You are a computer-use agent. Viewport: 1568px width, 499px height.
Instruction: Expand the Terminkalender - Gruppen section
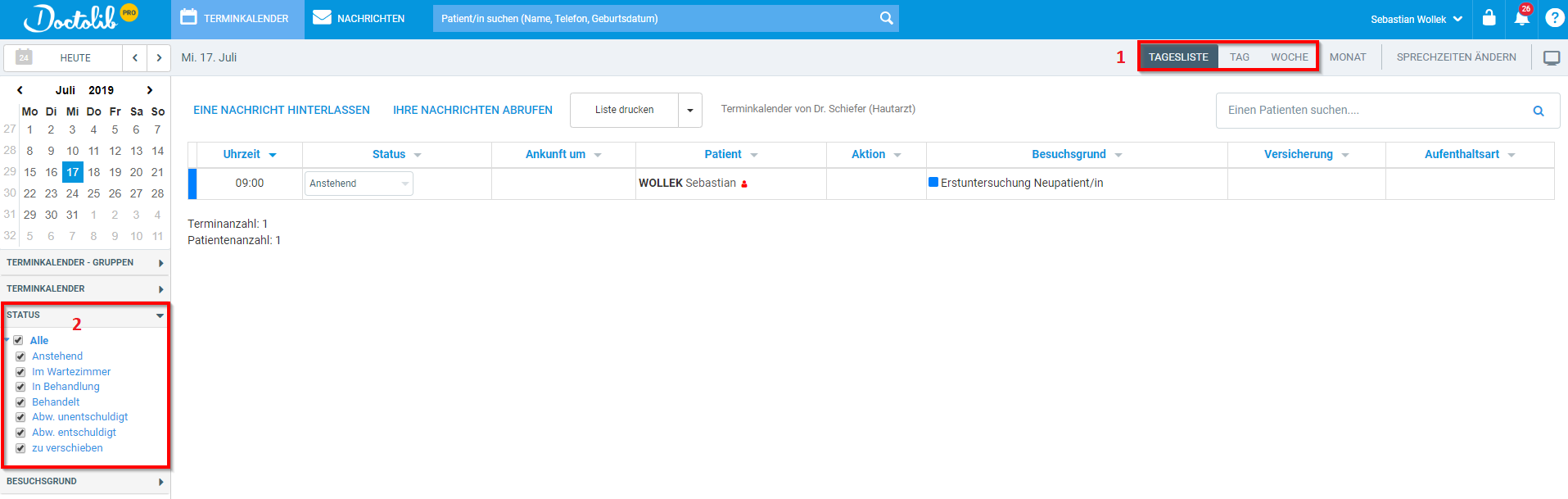[85, 262]
